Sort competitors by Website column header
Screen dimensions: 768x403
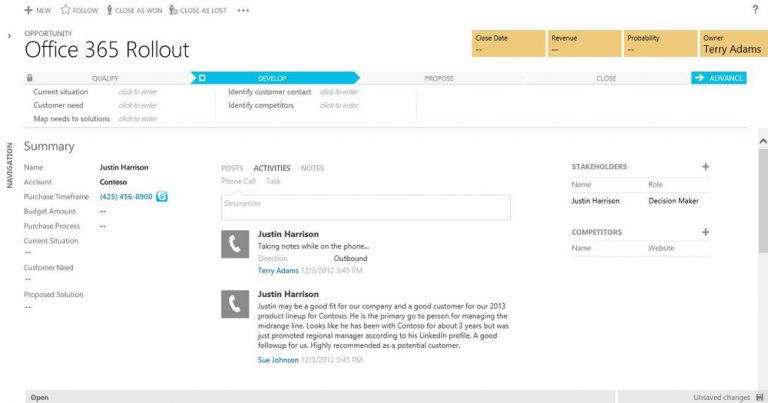click(x=661, y=248)
